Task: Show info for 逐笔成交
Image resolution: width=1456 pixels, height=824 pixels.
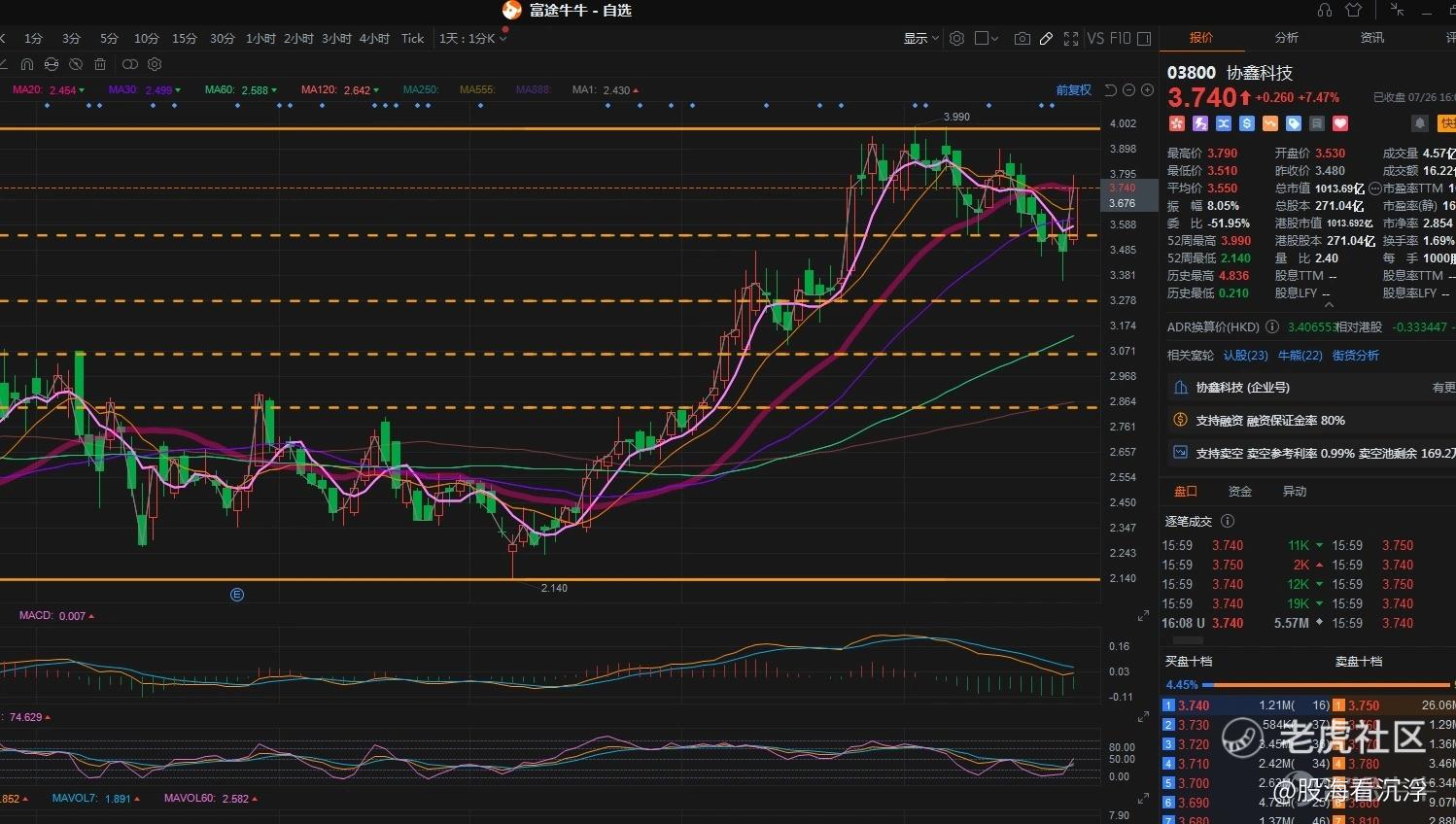Action: (x=1228, y=521)
